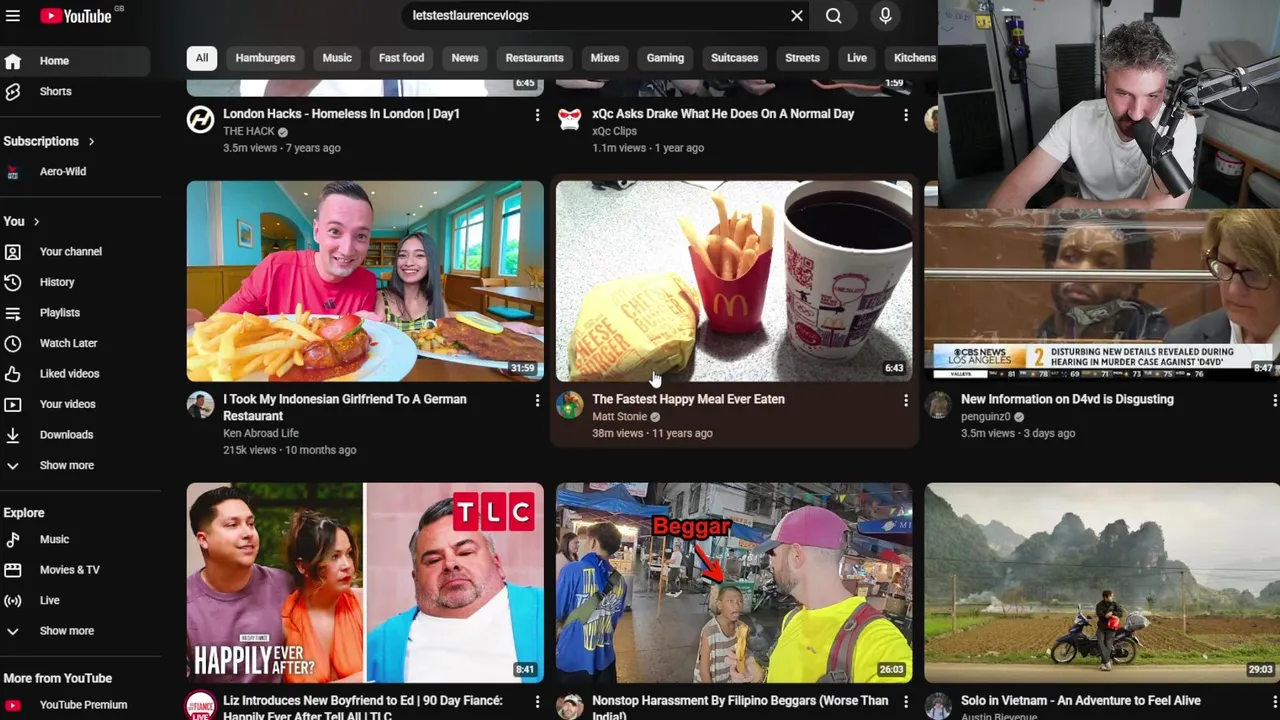Open options for Fastest Happy Meal video
The height and width of the screenshot is (720, 1280).
pyautogui.click(x=906, y=401)
